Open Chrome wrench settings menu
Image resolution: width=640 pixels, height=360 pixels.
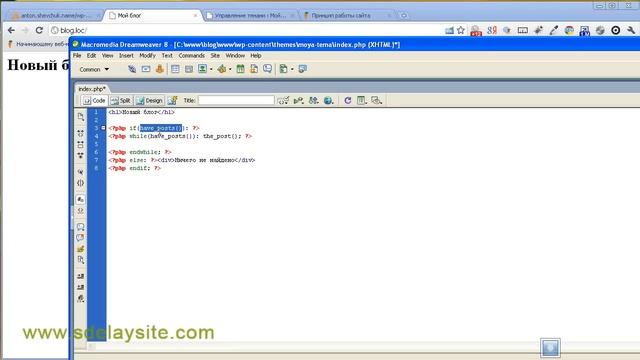[631, 30]
